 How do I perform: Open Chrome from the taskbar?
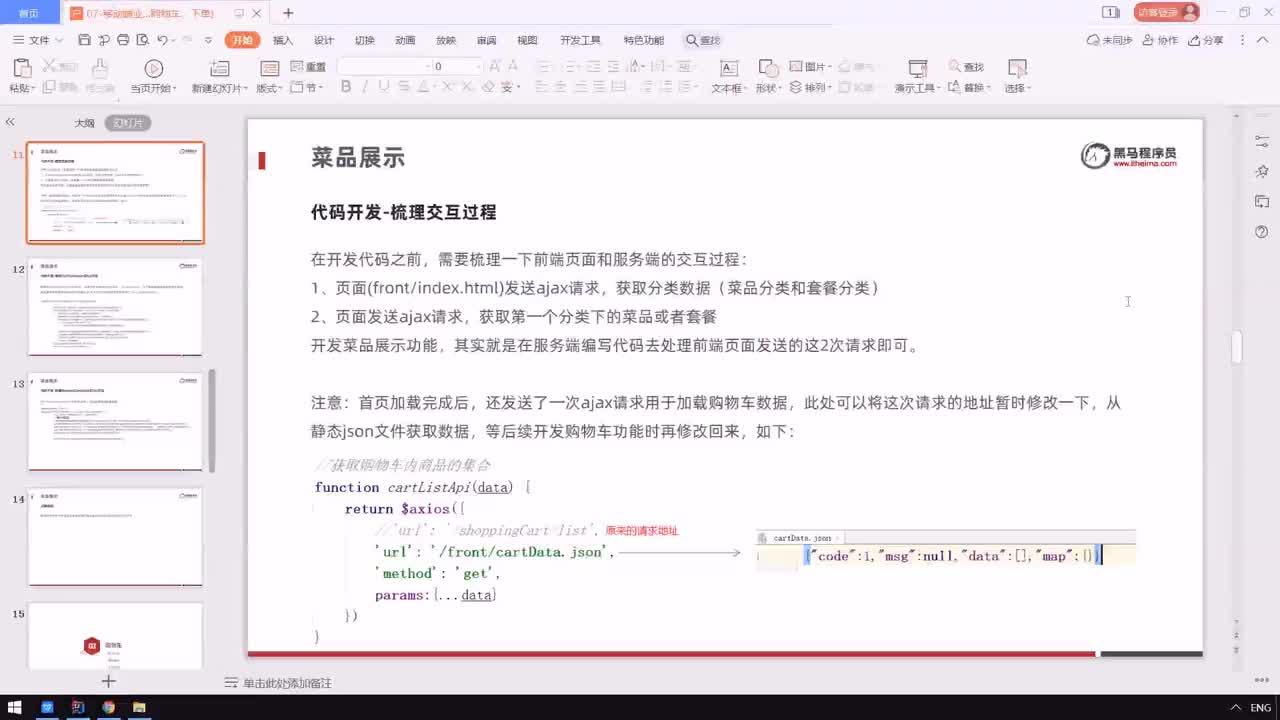click(108, 707)
